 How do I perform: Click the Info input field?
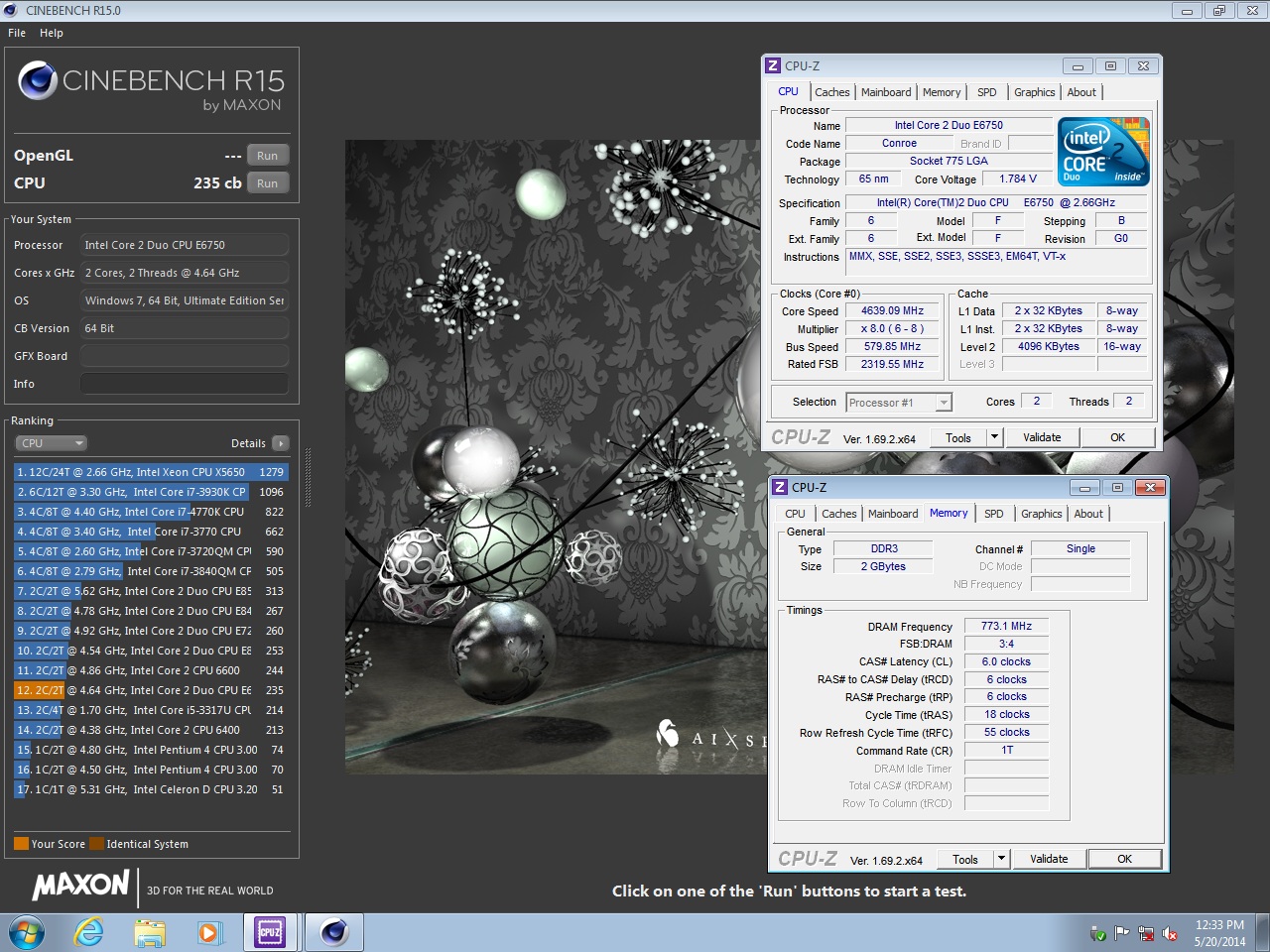185,384
